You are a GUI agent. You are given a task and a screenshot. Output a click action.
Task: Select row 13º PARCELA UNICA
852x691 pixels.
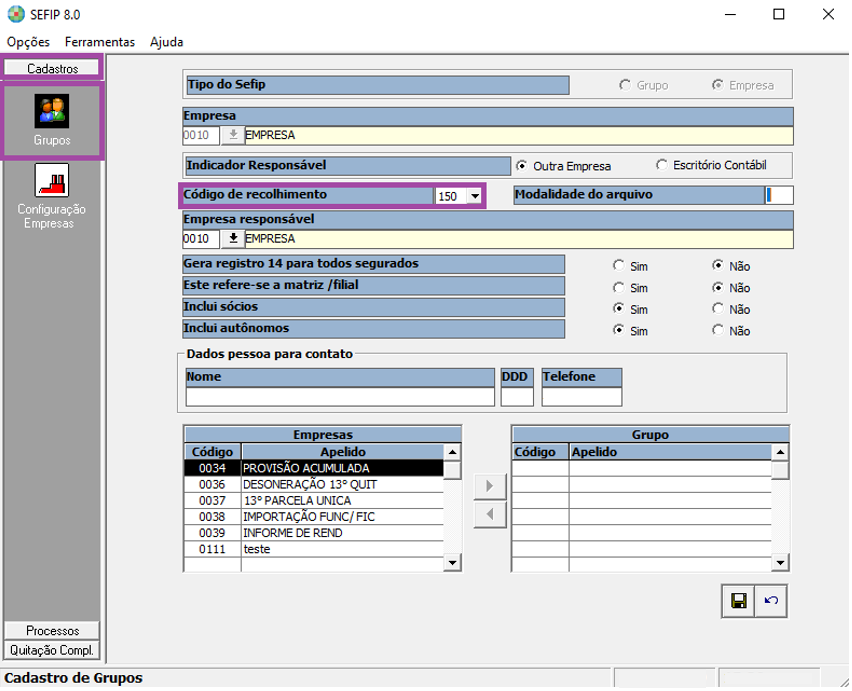(x=314, y=501)
